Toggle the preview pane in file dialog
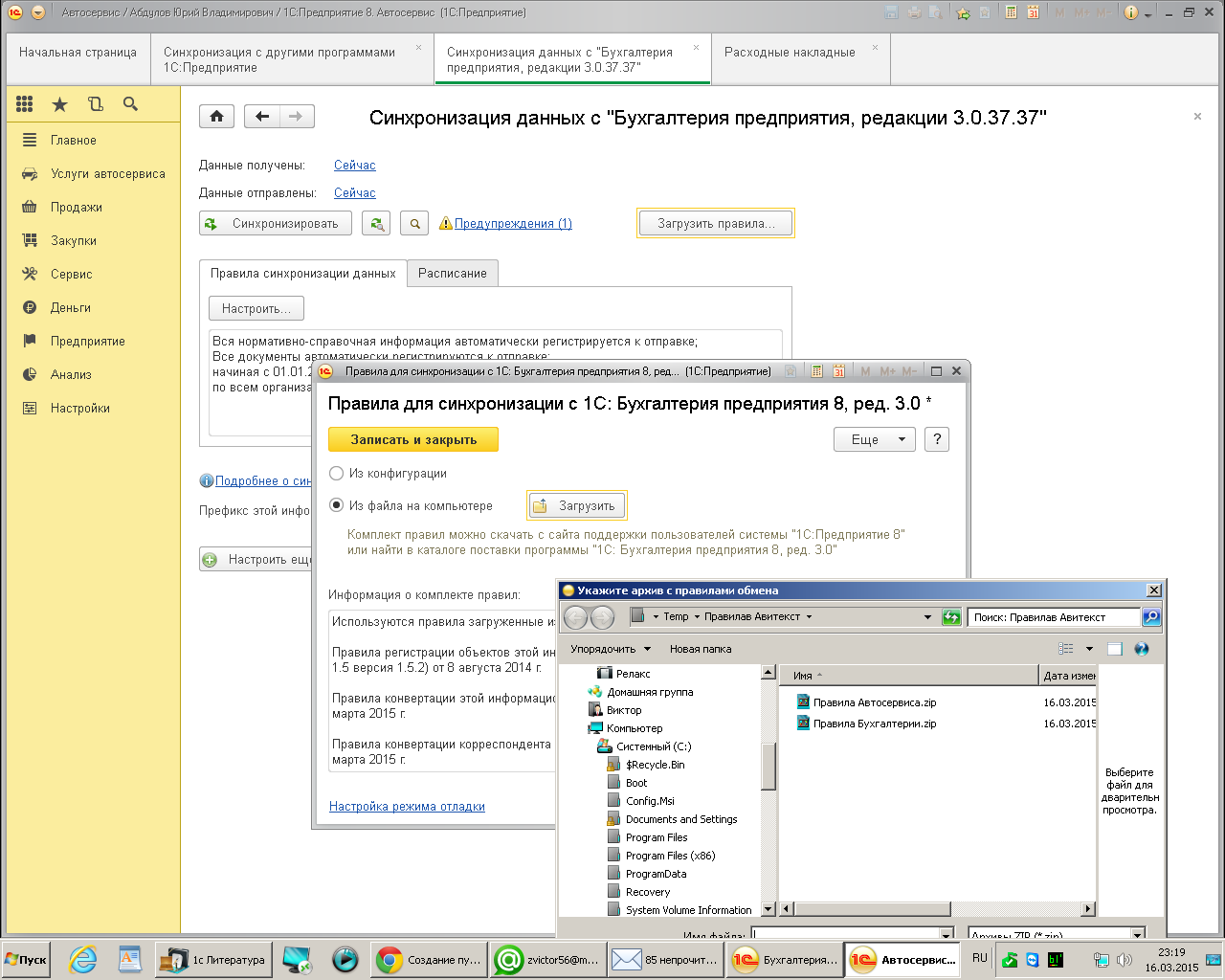The image size is (1225, 980). point(1114,649)
